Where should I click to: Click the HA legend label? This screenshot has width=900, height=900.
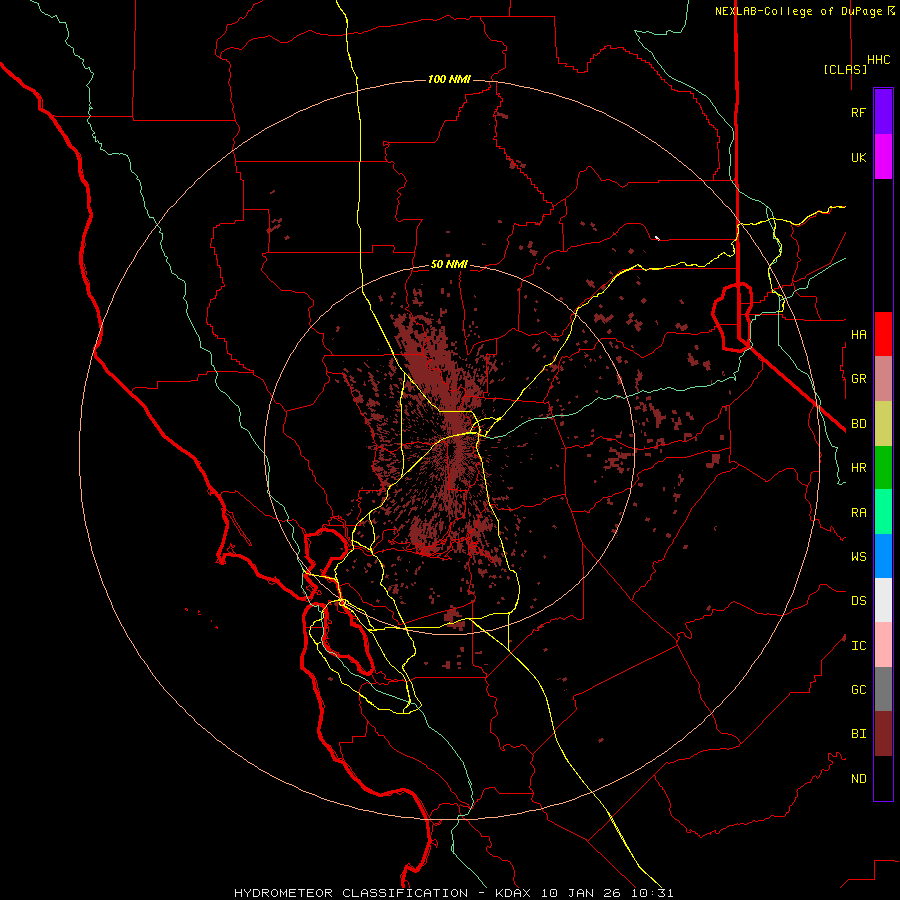pyautogui.click(x=858, y=335)
